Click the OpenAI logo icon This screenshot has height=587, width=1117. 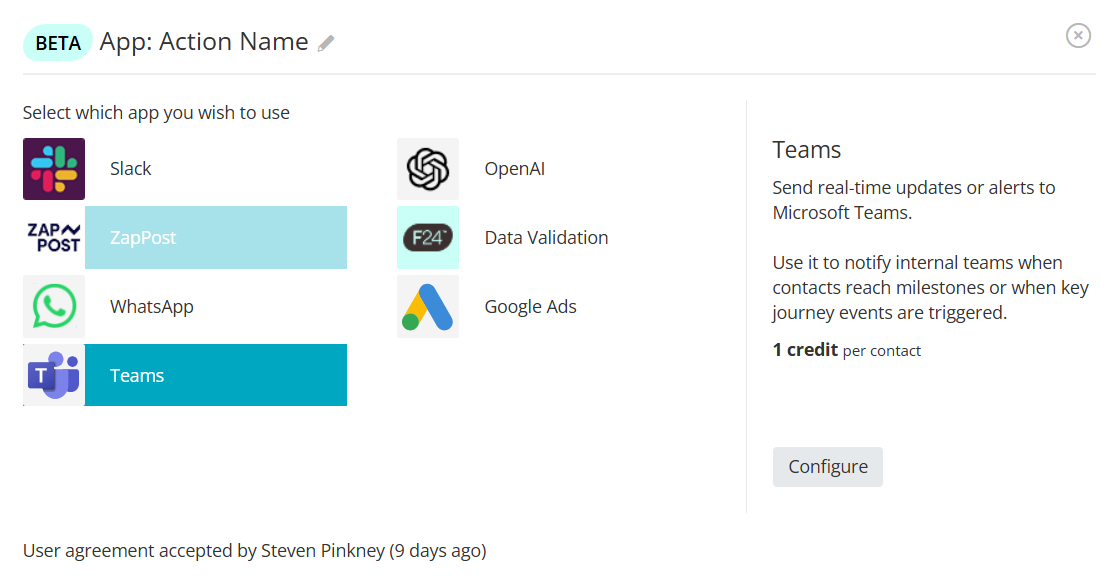[x=428, y=169]
